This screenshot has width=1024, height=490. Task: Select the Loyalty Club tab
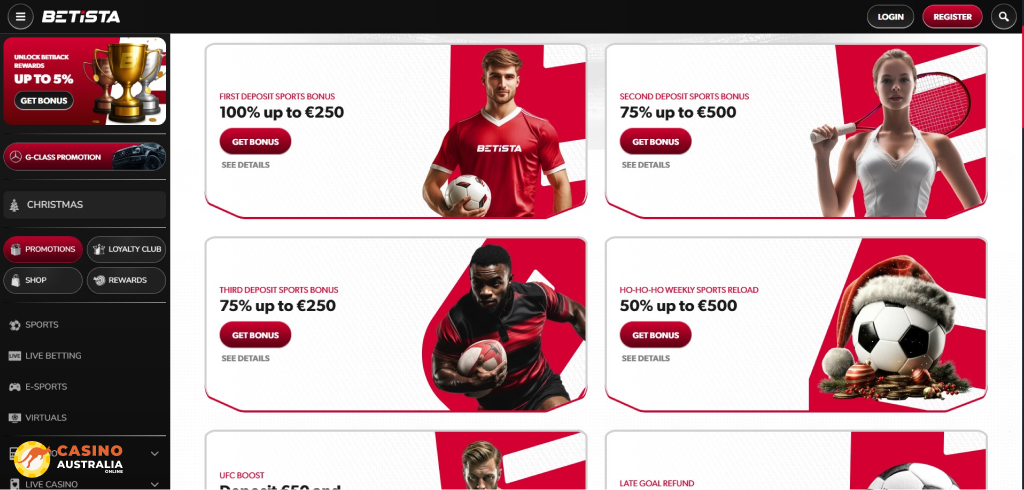click(x=127, y=249)
